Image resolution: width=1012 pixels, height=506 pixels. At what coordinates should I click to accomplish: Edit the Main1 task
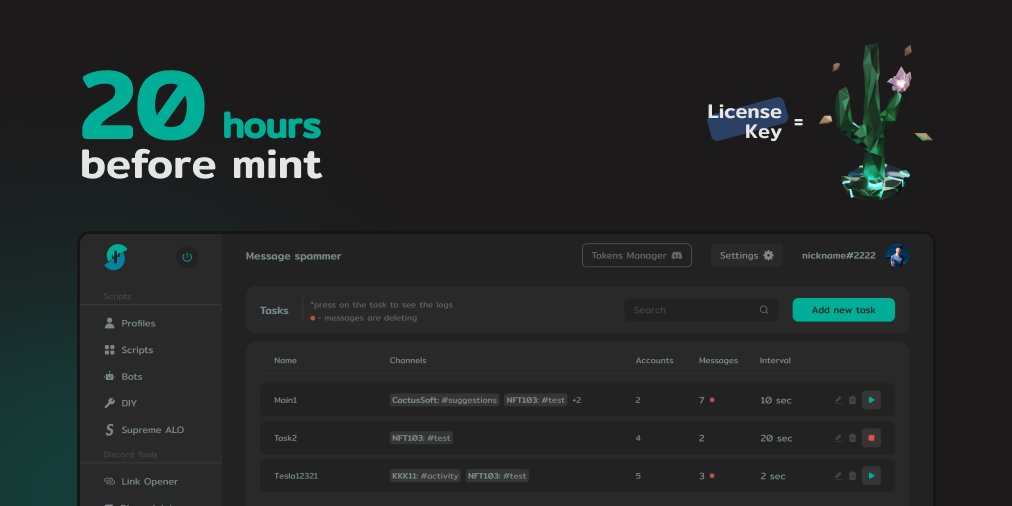pos(838,400)
